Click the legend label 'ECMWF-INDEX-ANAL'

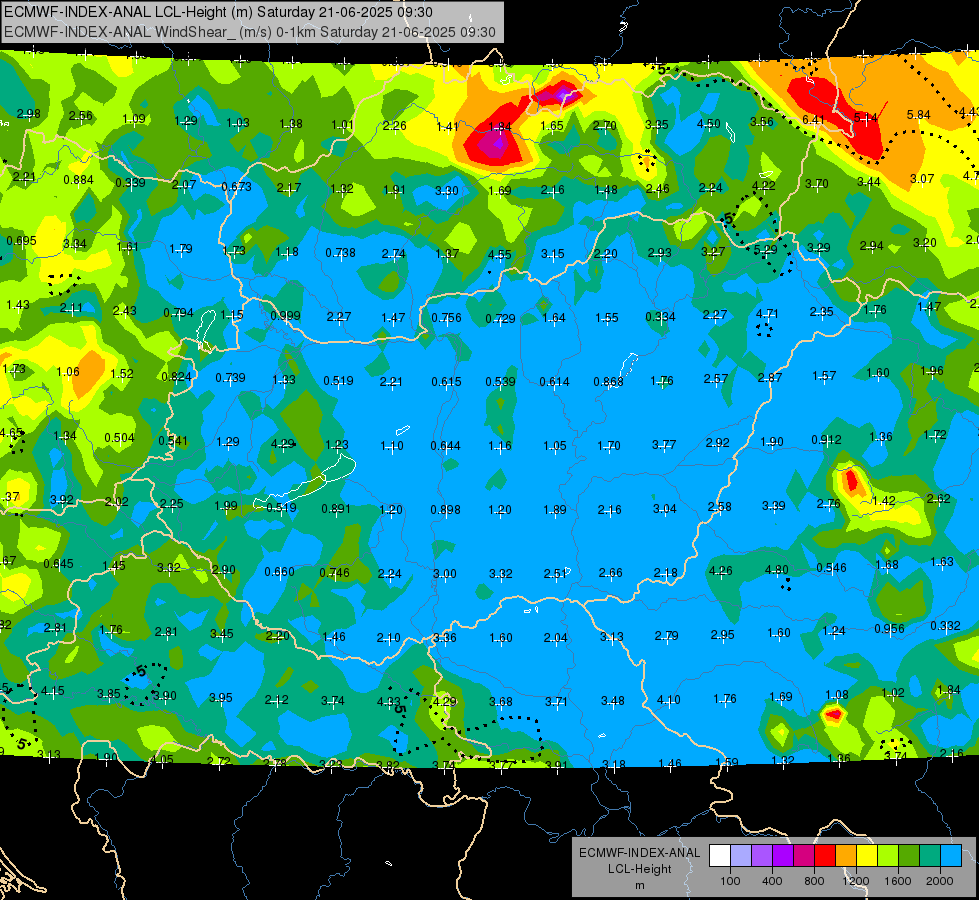click(x=639, y=853)
